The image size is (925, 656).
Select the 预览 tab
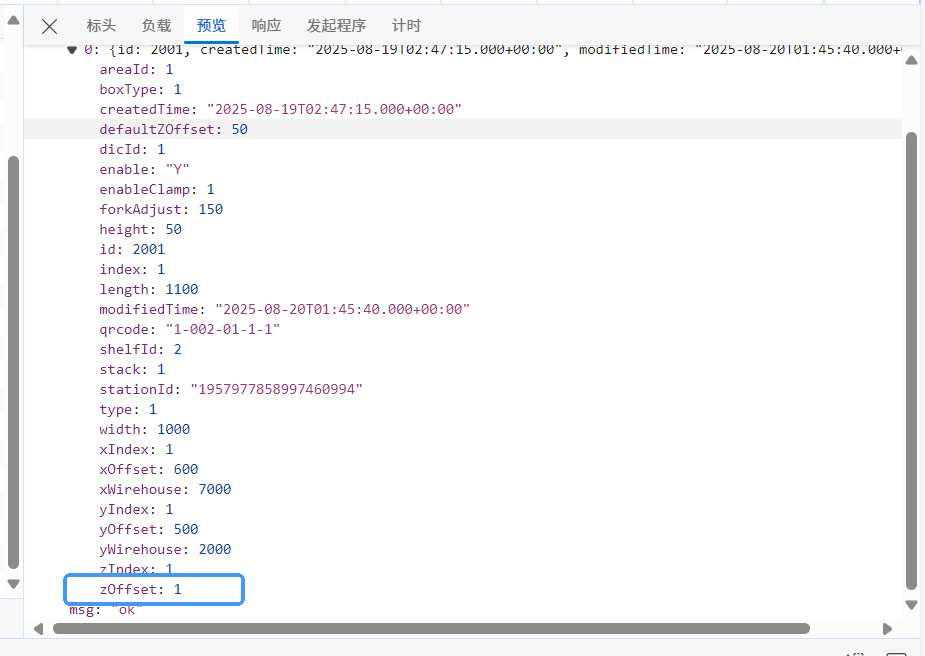click(211, 26)
